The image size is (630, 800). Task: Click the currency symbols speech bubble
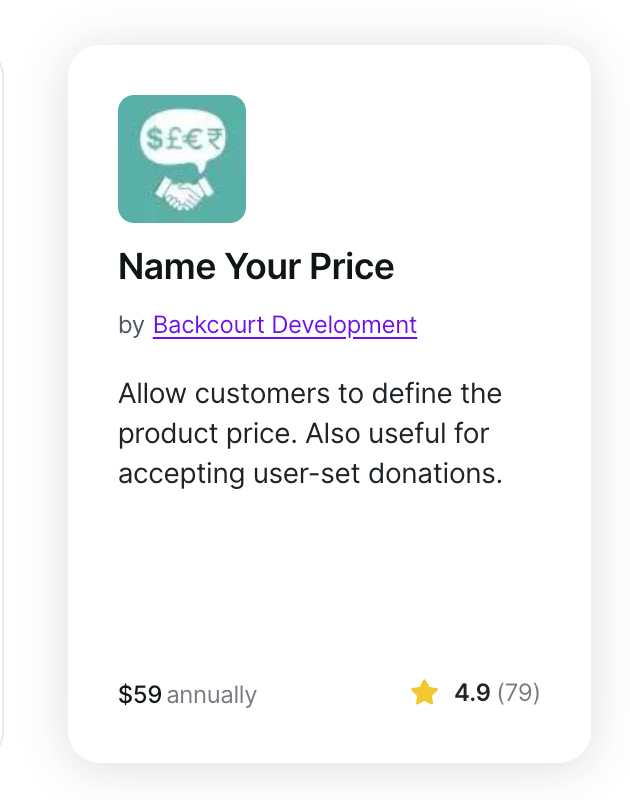pyautogui.click(x=182, y=141)
